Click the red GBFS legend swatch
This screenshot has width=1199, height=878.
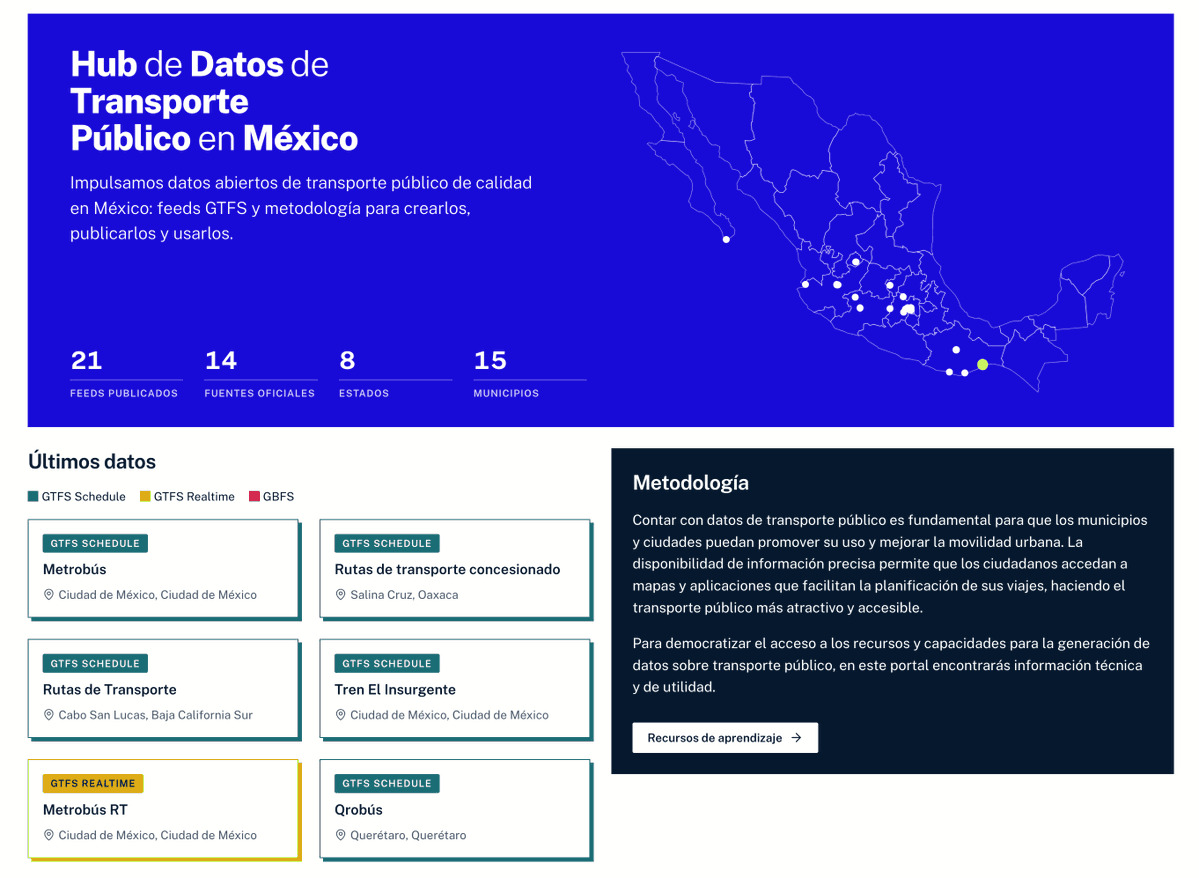pyautogui.click(x=255, y=496)
